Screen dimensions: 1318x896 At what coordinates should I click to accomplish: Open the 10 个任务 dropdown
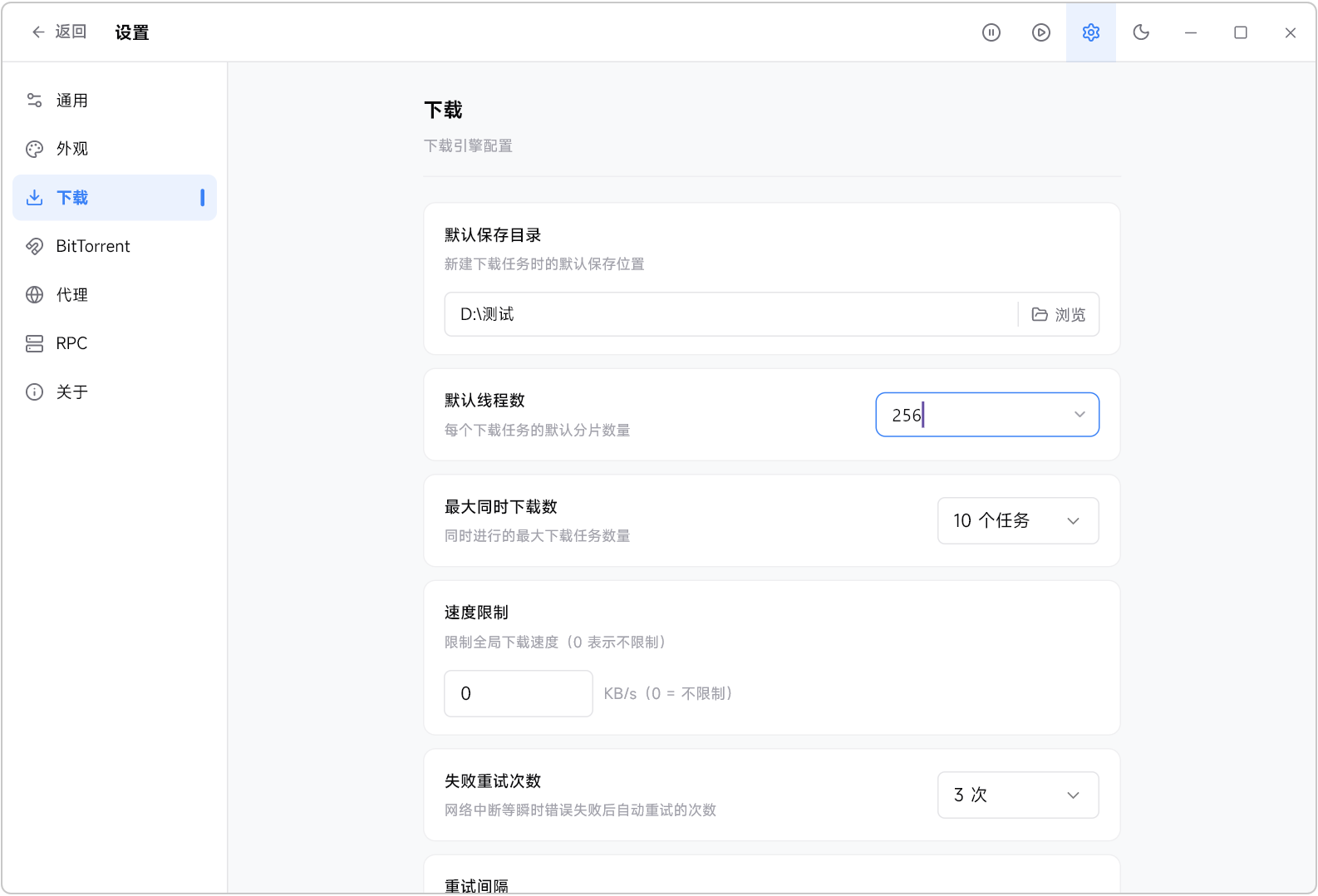[x=1018, y=521]
